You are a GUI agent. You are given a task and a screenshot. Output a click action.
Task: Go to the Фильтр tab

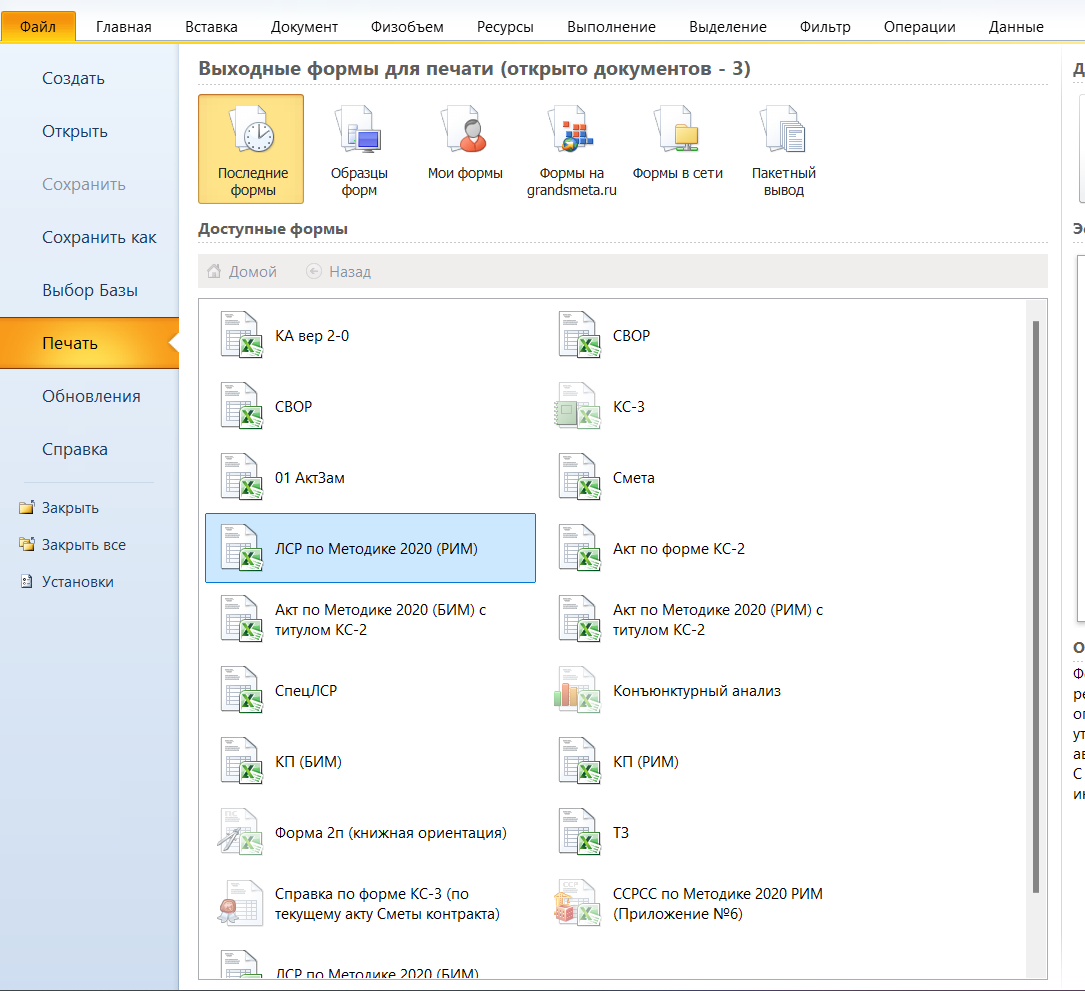[x=825, y=27]
